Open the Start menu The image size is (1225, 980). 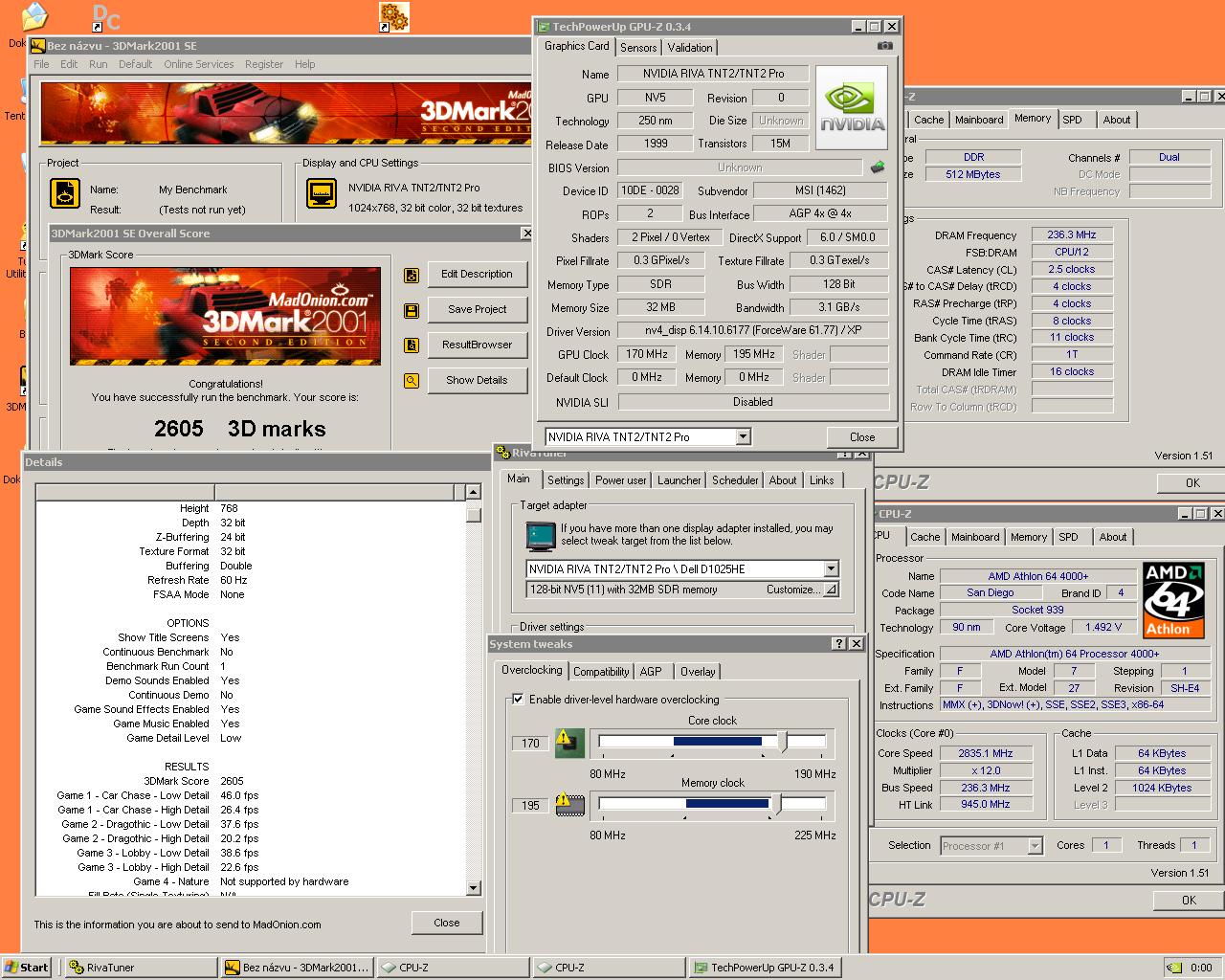(x=27, y=968)
